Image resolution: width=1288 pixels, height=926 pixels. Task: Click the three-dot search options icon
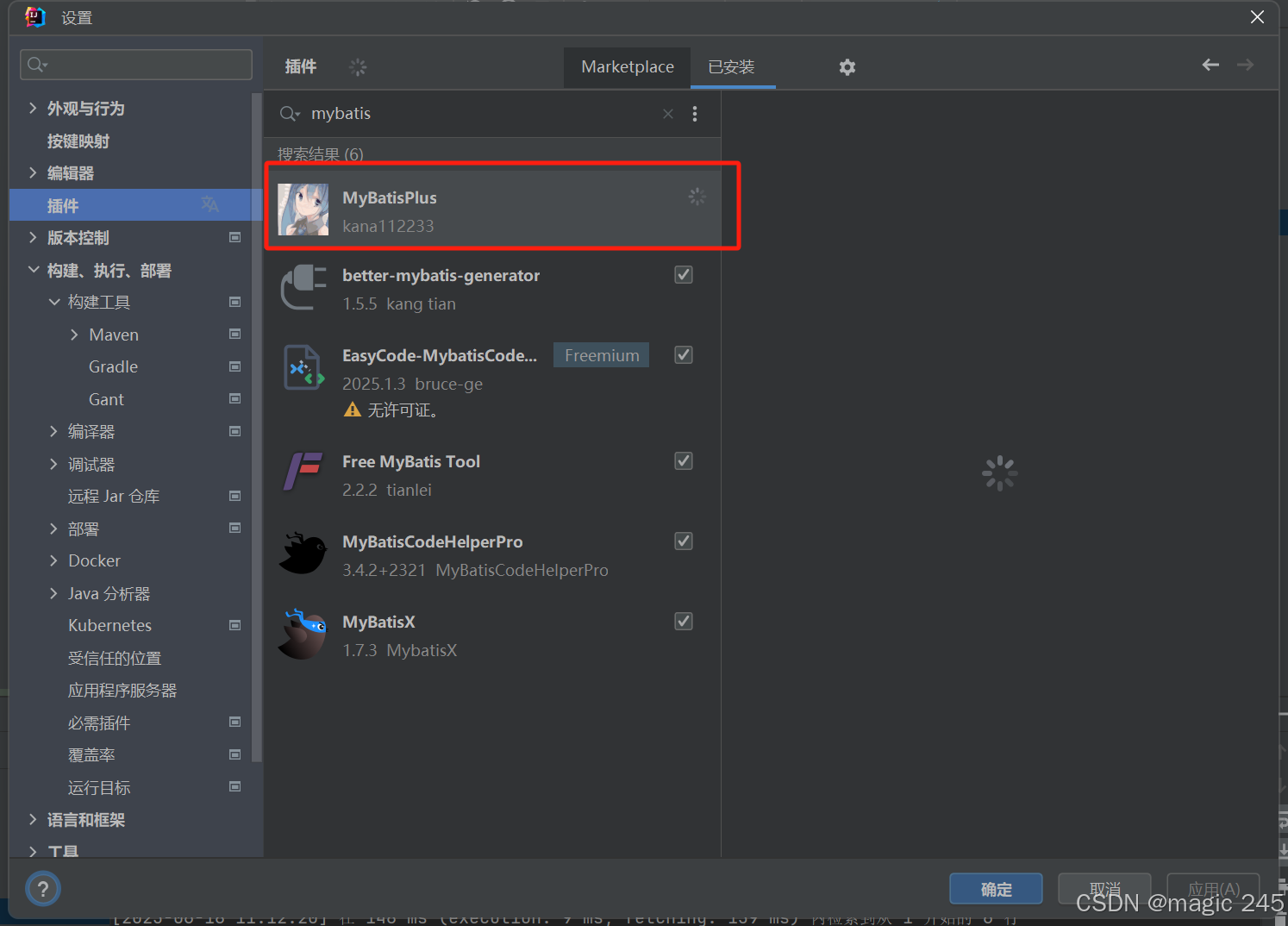point(695,113)
